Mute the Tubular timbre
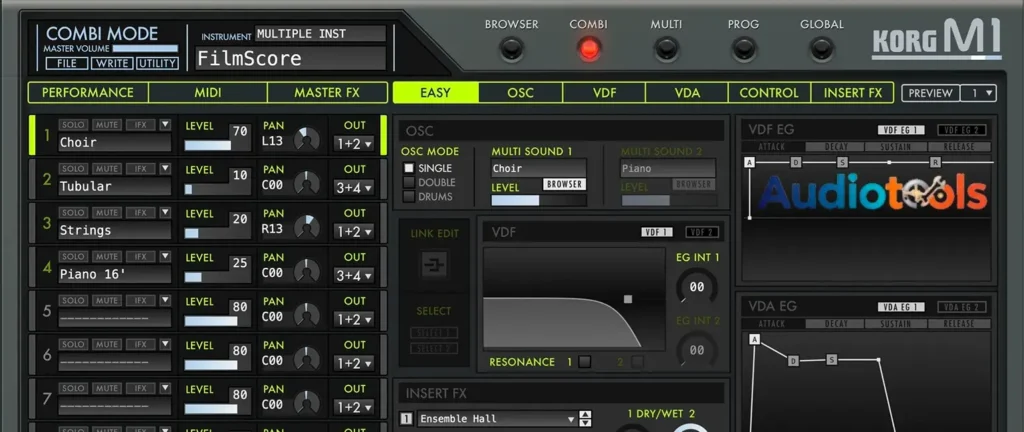This screenshot has width=1024, height=432. click(106, 168)
